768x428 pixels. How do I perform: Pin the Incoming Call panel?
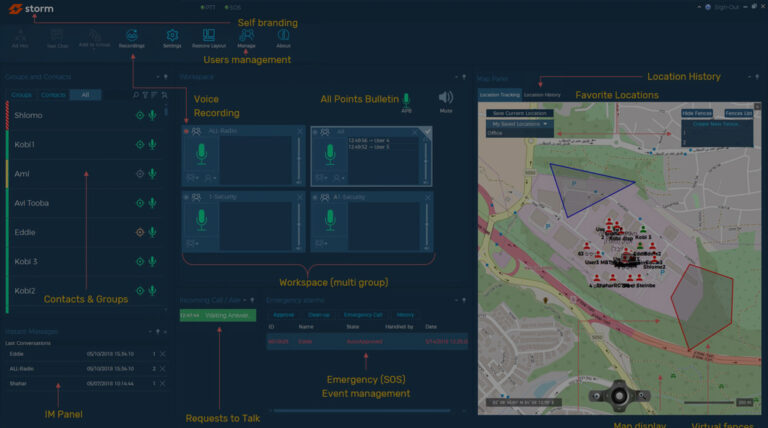[x=252, y=300]
